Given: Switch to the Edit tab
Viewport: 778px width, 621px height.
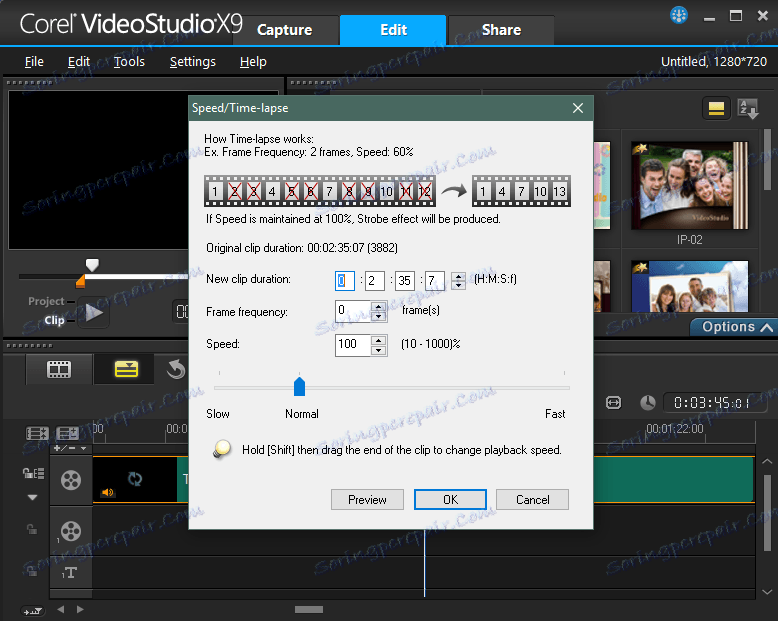Looking at the screenshot, I should 393,30.
